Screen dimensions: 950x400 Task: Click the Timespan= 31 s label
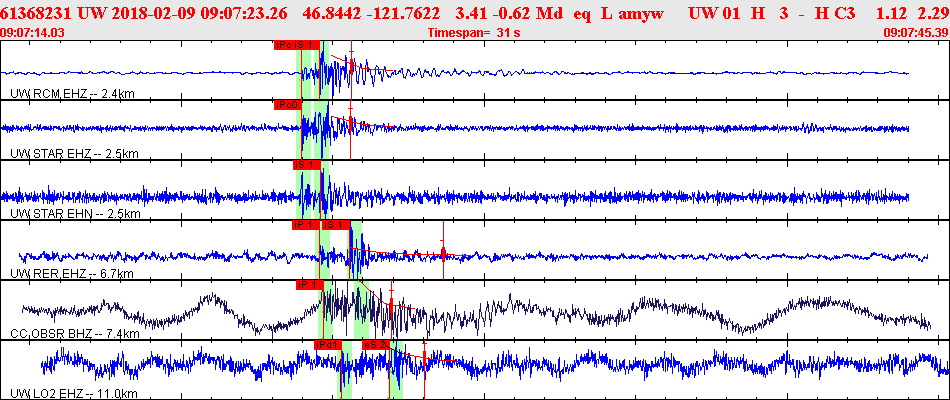click(x=474, y=32)
